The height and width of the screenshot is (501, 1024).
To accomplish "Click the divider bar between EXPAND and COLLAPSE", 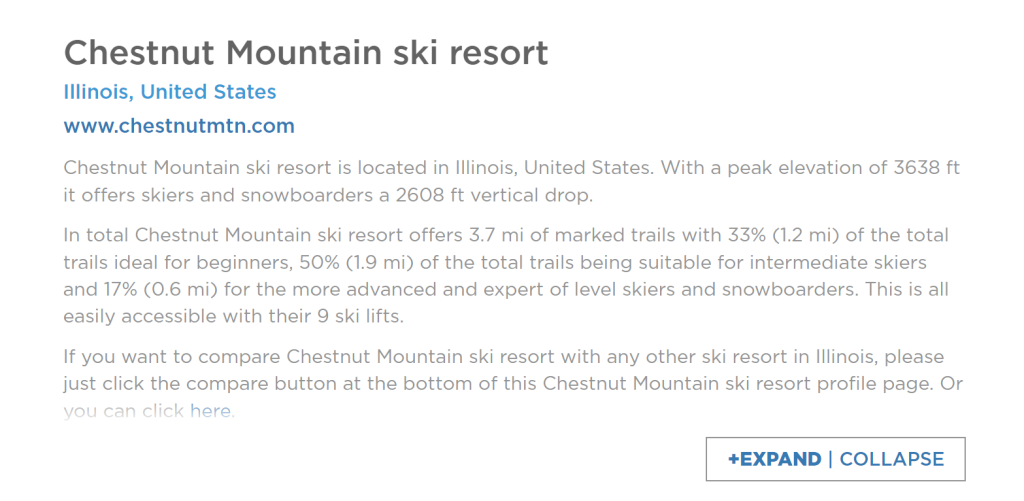I will tap(831, 459).
